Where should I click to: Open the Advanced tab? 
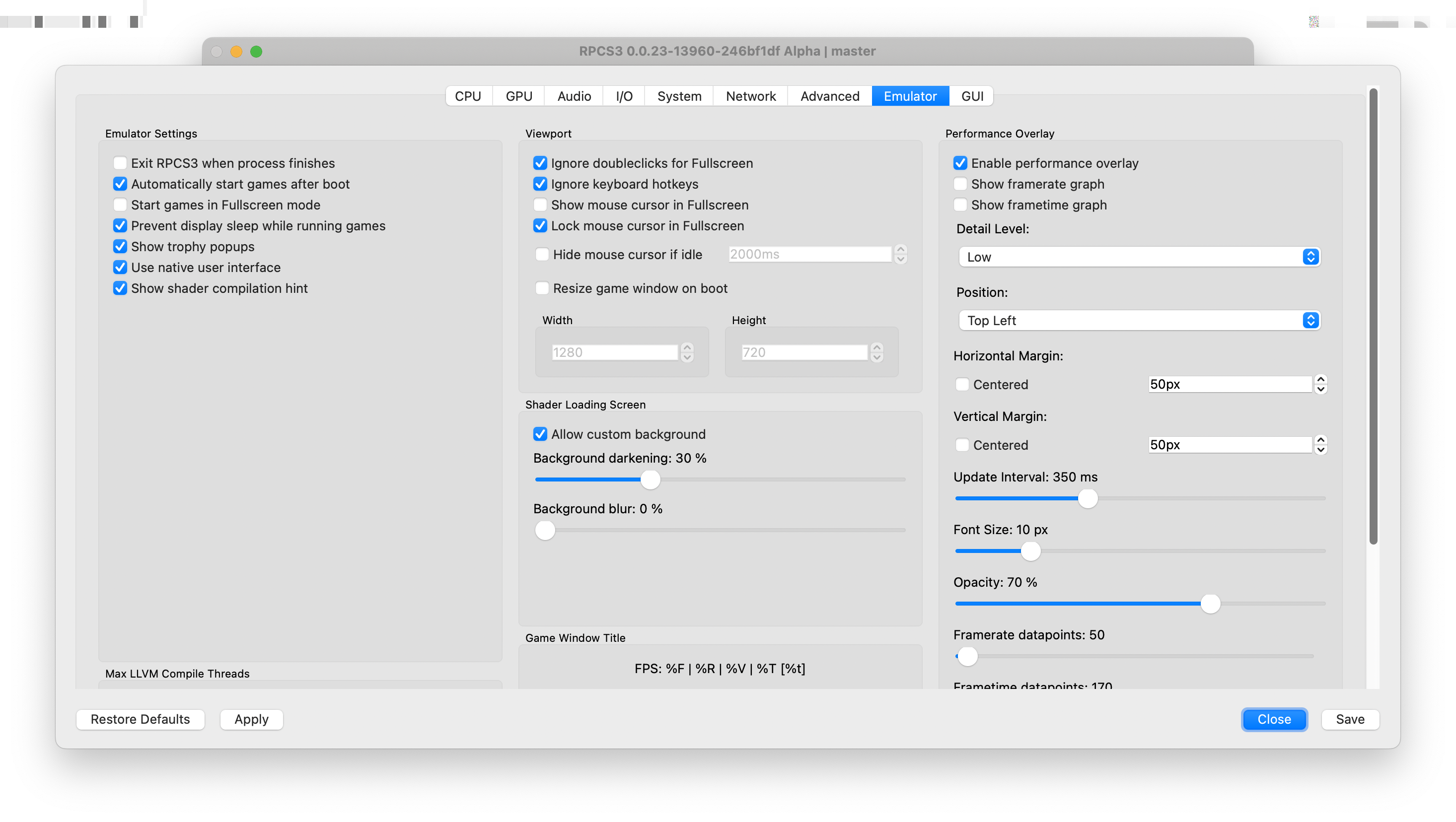coord(829,96)
